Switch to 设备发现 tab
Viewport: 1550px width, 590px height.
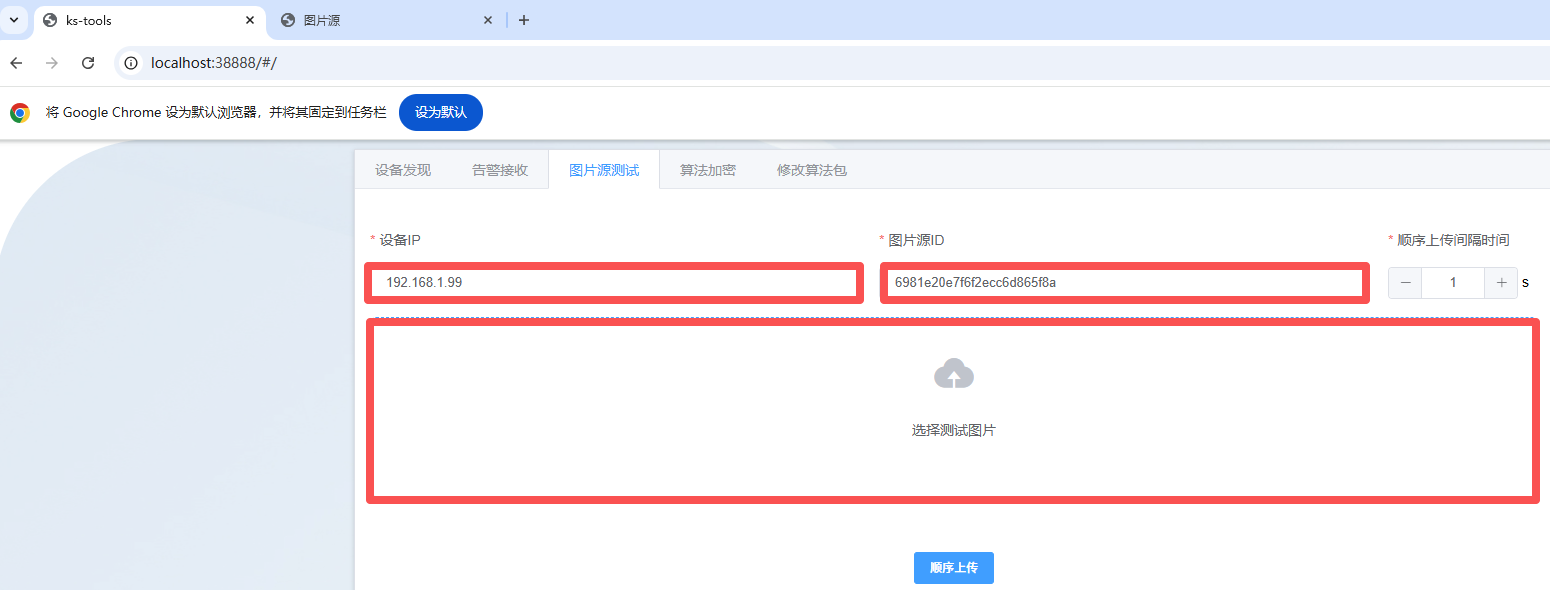point(403,170)
